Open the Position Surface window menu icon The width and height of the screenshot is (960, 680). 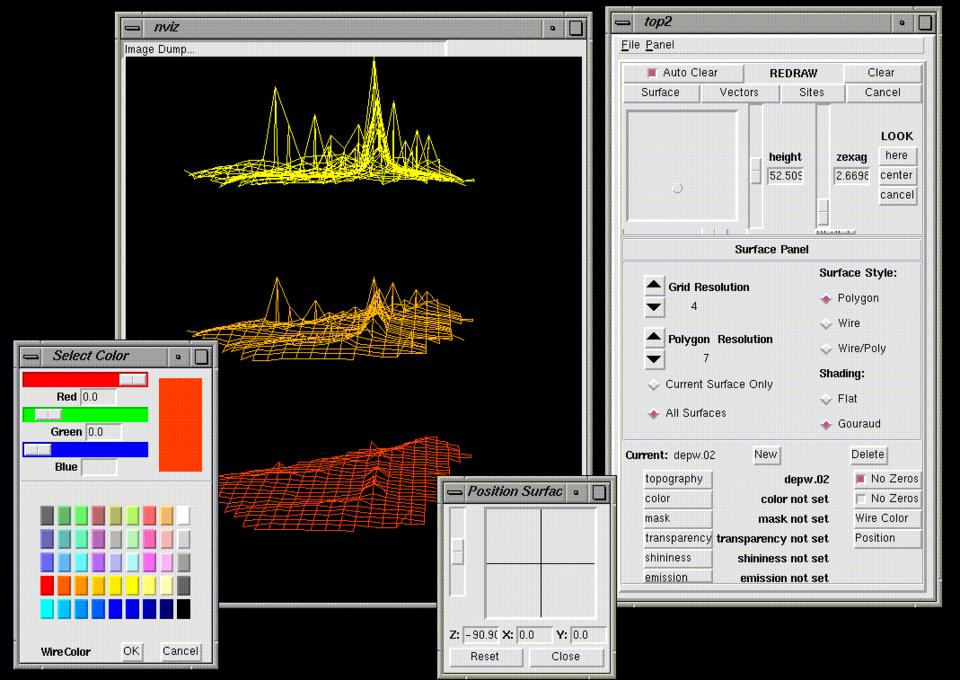pyautogui.click(x=453, y=492)
